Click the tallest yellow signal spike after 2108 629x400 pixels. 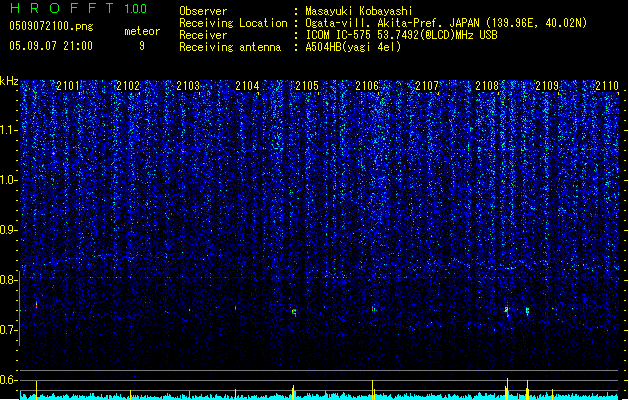pos(507,388)
